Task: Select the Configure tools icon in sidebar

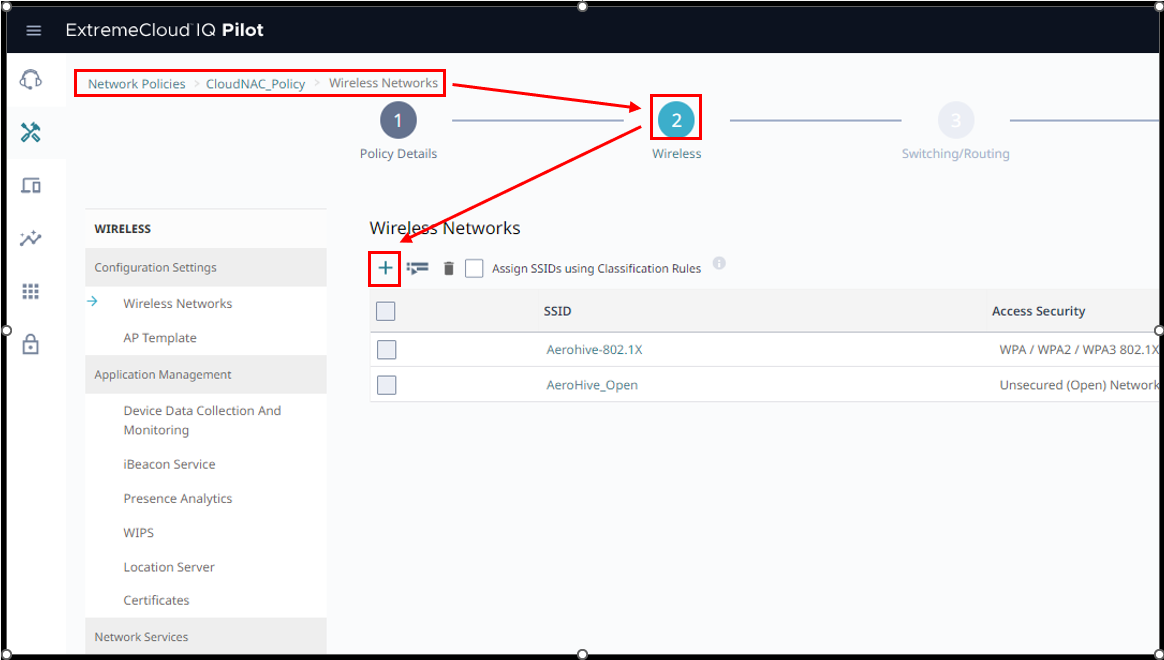Action: [30, 133]
